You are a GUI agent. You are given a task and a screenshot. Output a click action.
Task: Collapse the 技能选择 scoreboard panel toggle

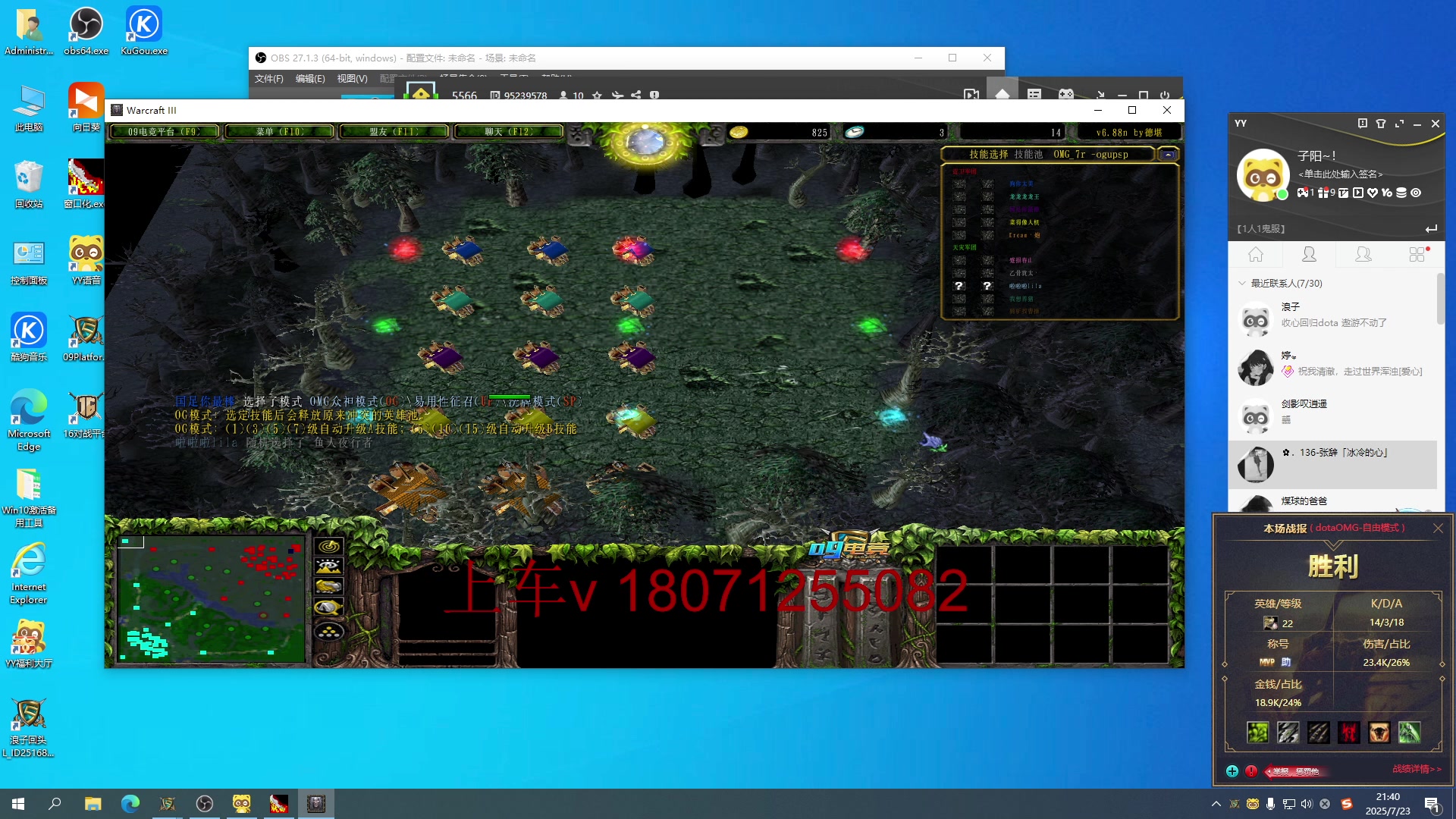(x=1169, y=154)
